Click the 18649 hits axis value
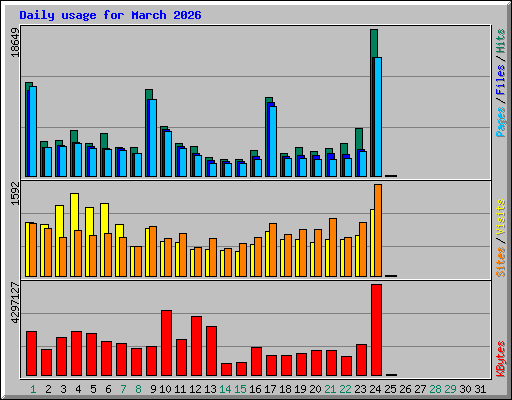512x400 pixels. click(15, 42)
